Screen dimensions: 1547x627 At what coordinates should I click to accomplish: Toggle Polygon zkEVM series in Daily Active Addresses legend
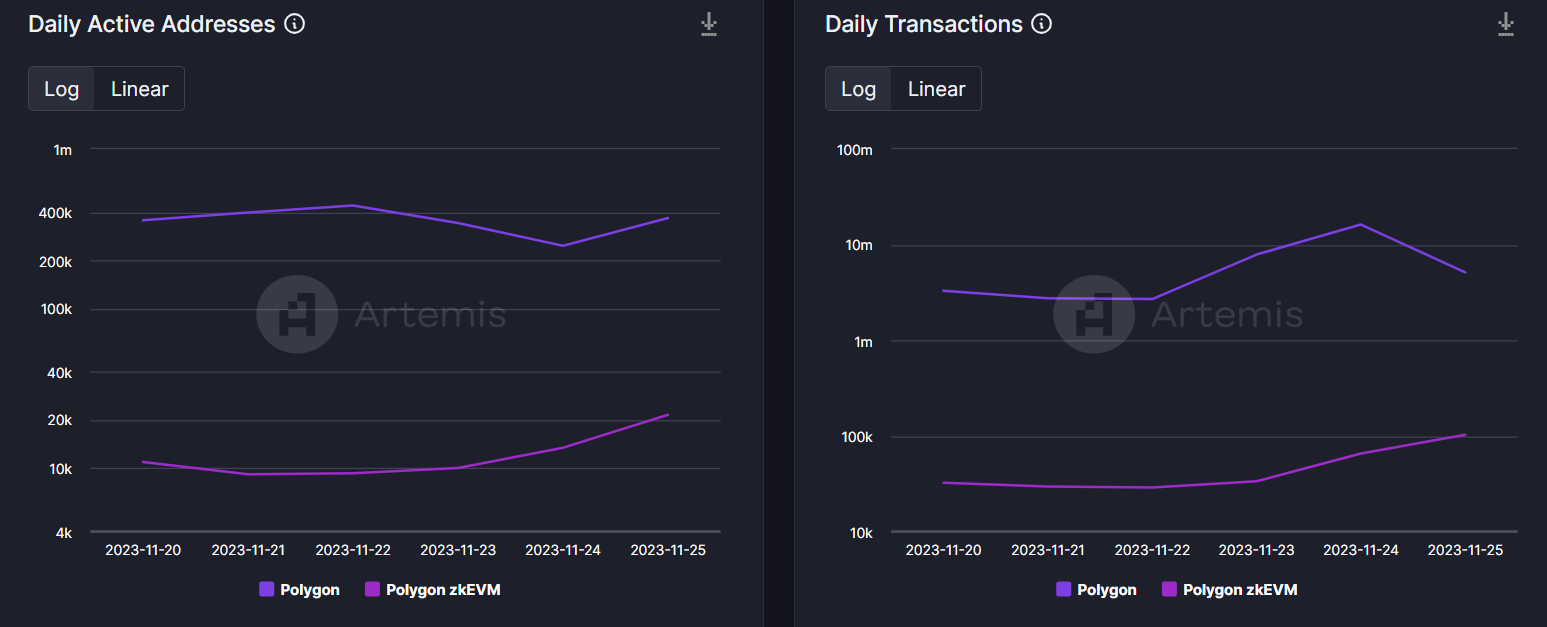[432, 590]
